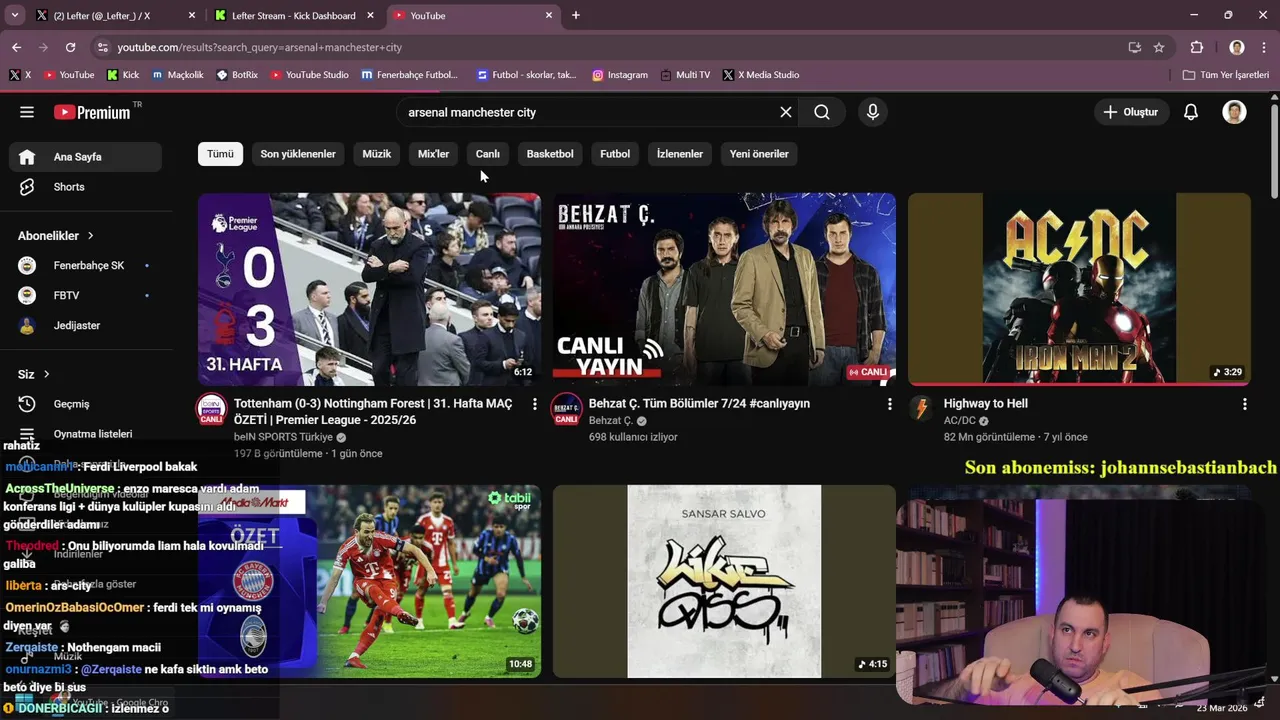Open more options for Highway to Hell
Viewport: 1280px width, 720px height.
point(1245,404)
